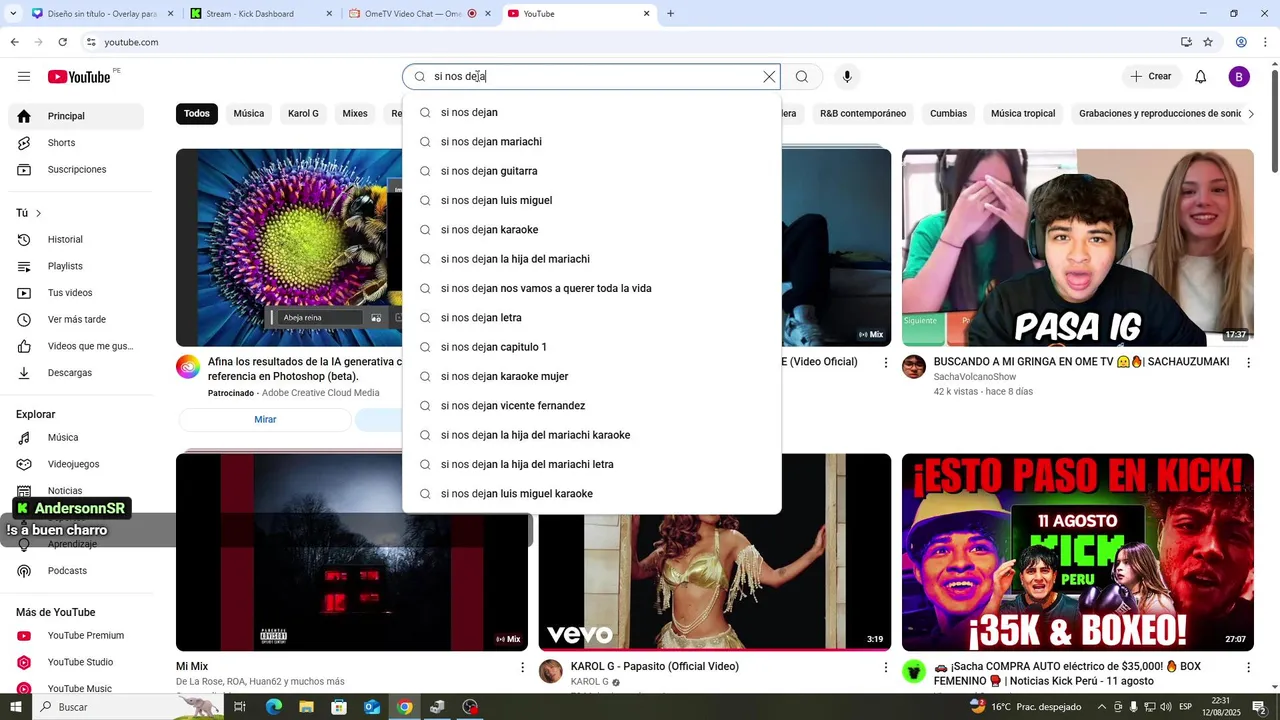1280x720 pixels.
Task: Choose suggestion 'si nos dejan vicente fernandez'
Action: [x=591, y=406]
